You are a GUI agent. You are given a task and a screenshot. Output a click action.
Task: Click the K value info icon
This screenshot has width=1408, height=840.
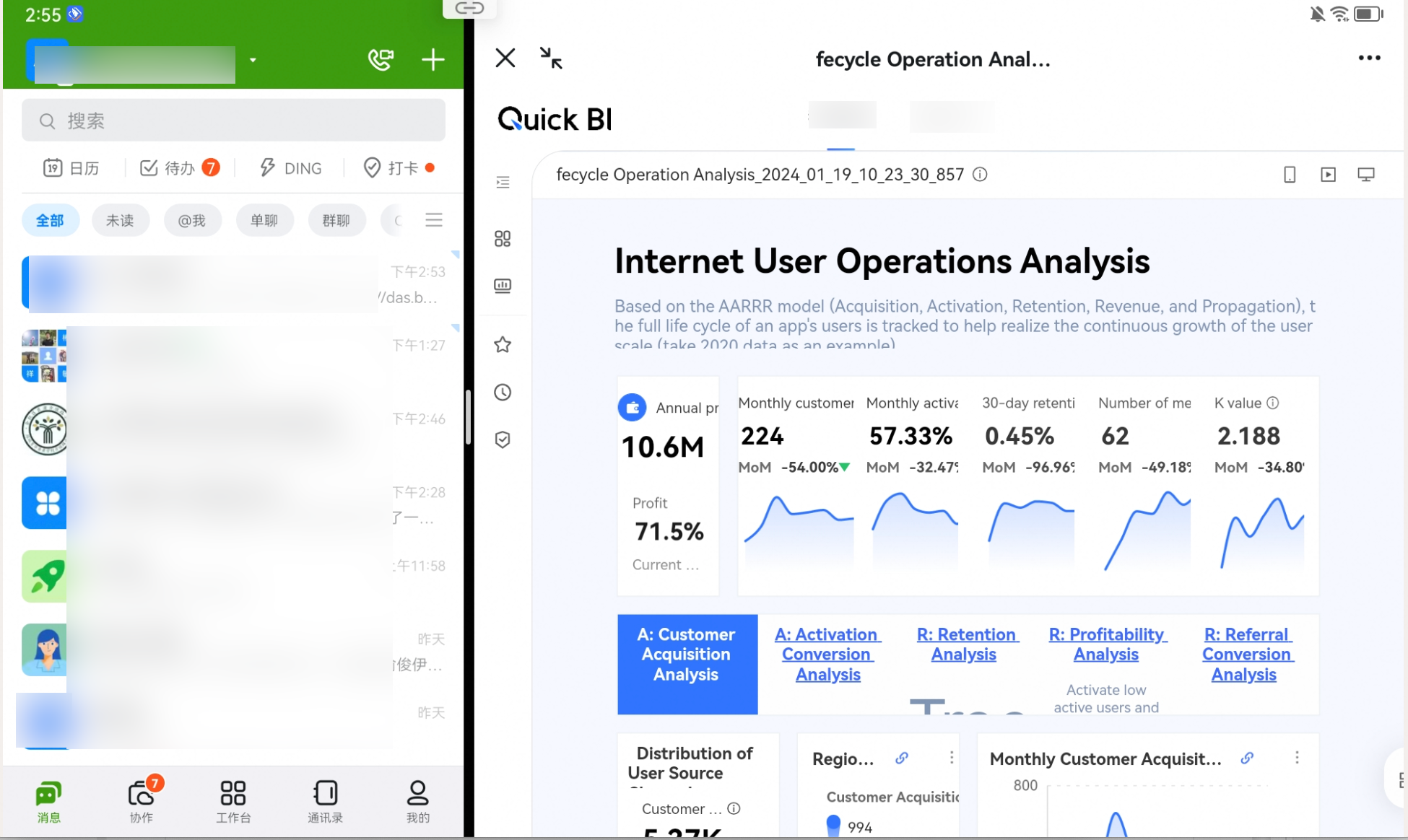[x=1273, y=403]
